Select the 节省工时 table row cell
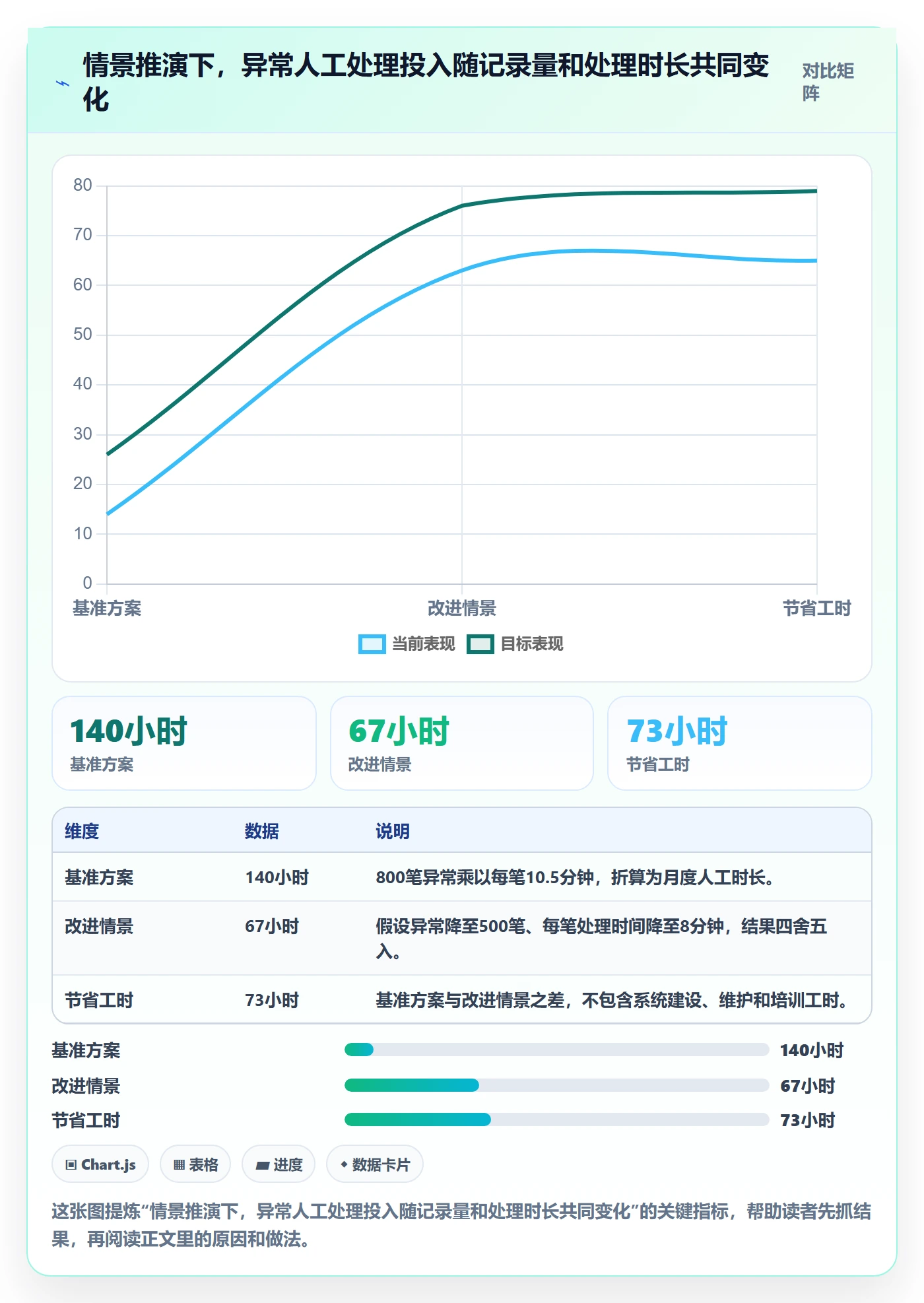924x1303 pixels. [99, 1000]
